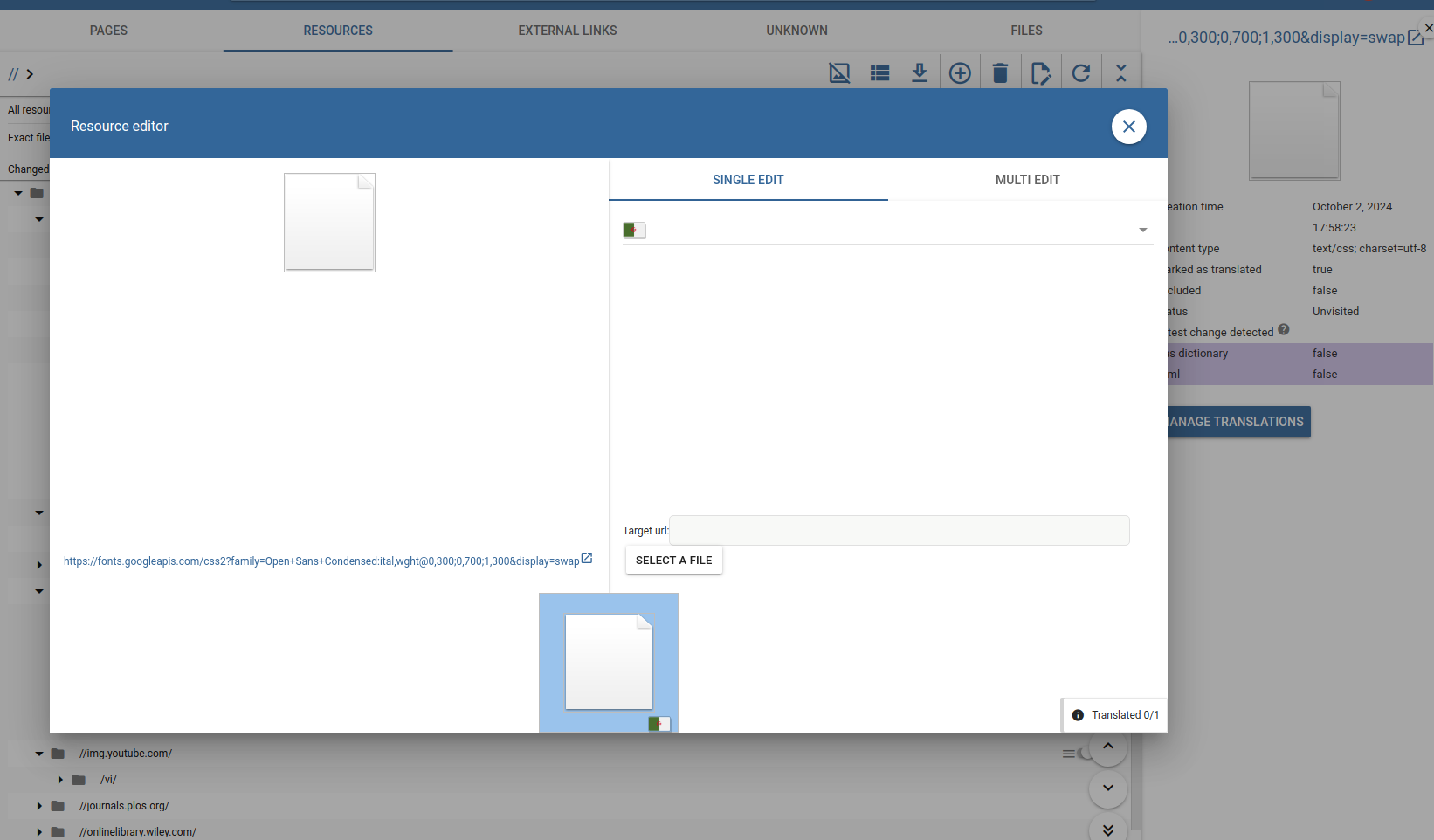Click the Translated 0/1 info indicator
Viewport: 1434px width, 840px height.
click(x=1114, y=715)
